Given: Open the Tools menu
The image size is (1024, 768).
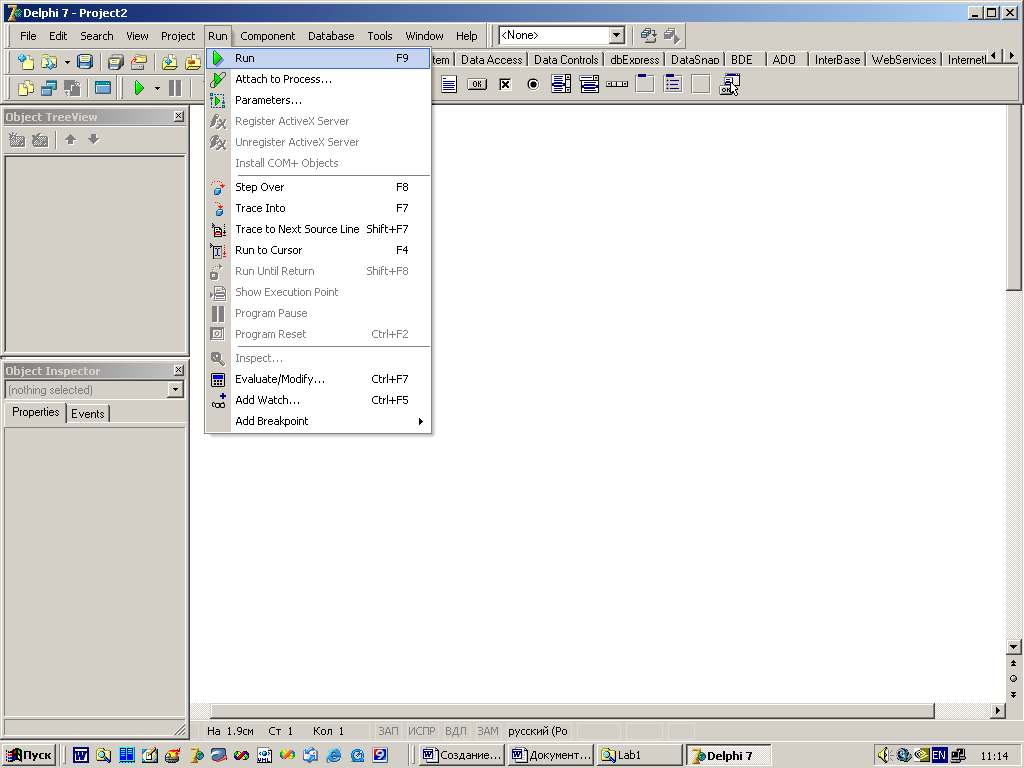Looking at the screenshot, I should [379, 36].
